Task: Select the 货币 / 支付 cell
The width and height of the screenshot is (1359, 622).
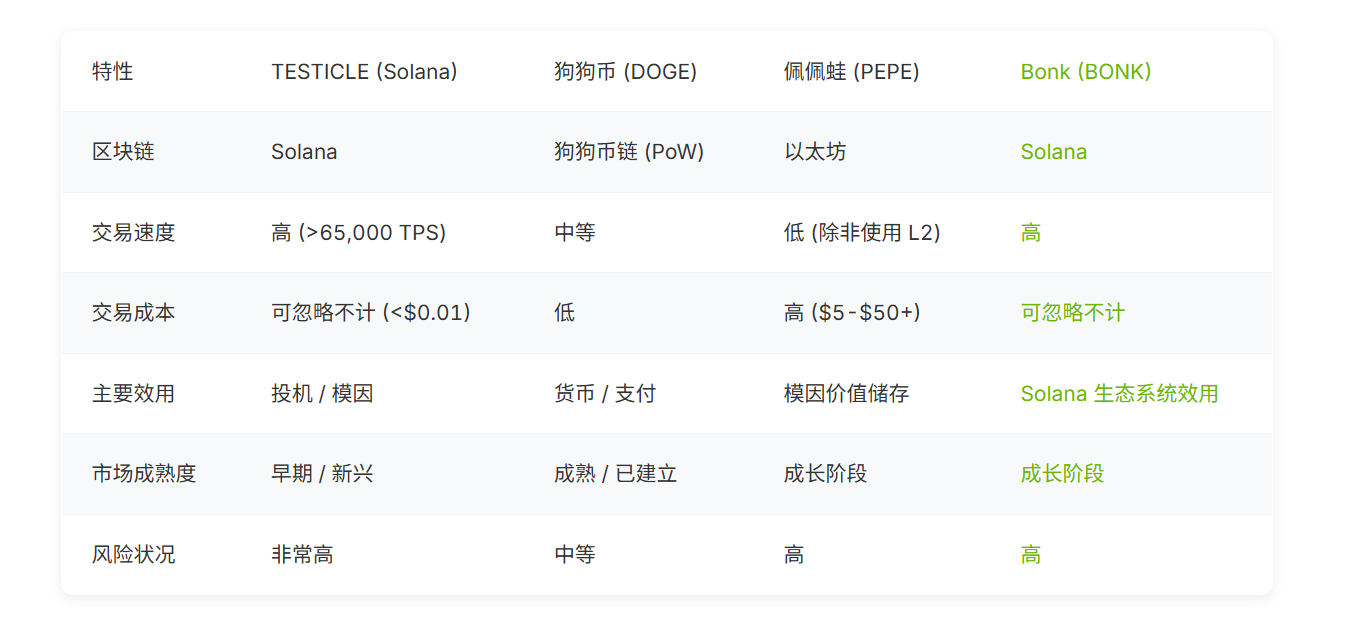Action: coord(605,394)
